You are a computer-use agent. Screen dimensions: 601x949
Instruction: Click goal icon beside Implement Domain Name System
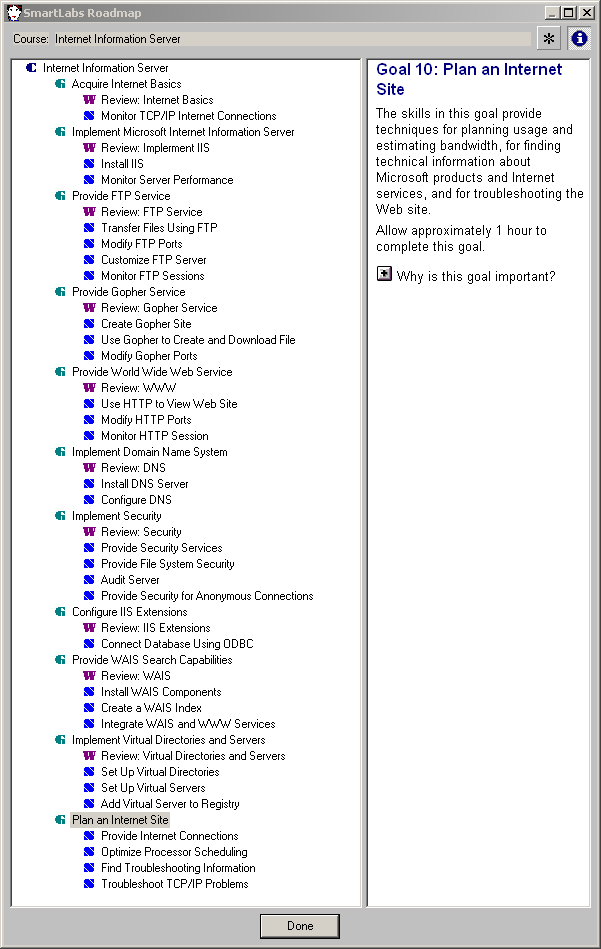(x=60, y=452)
